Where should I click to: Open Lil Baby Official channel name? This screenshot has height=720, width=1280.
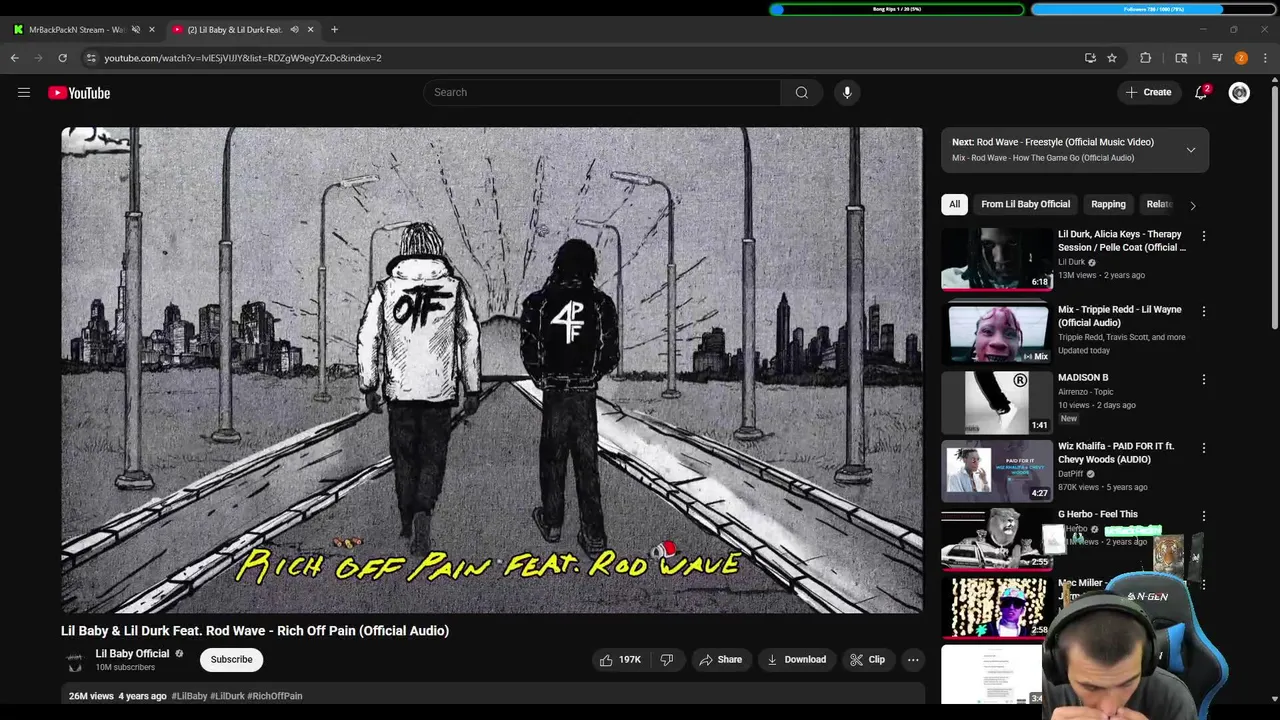[132, 654]
